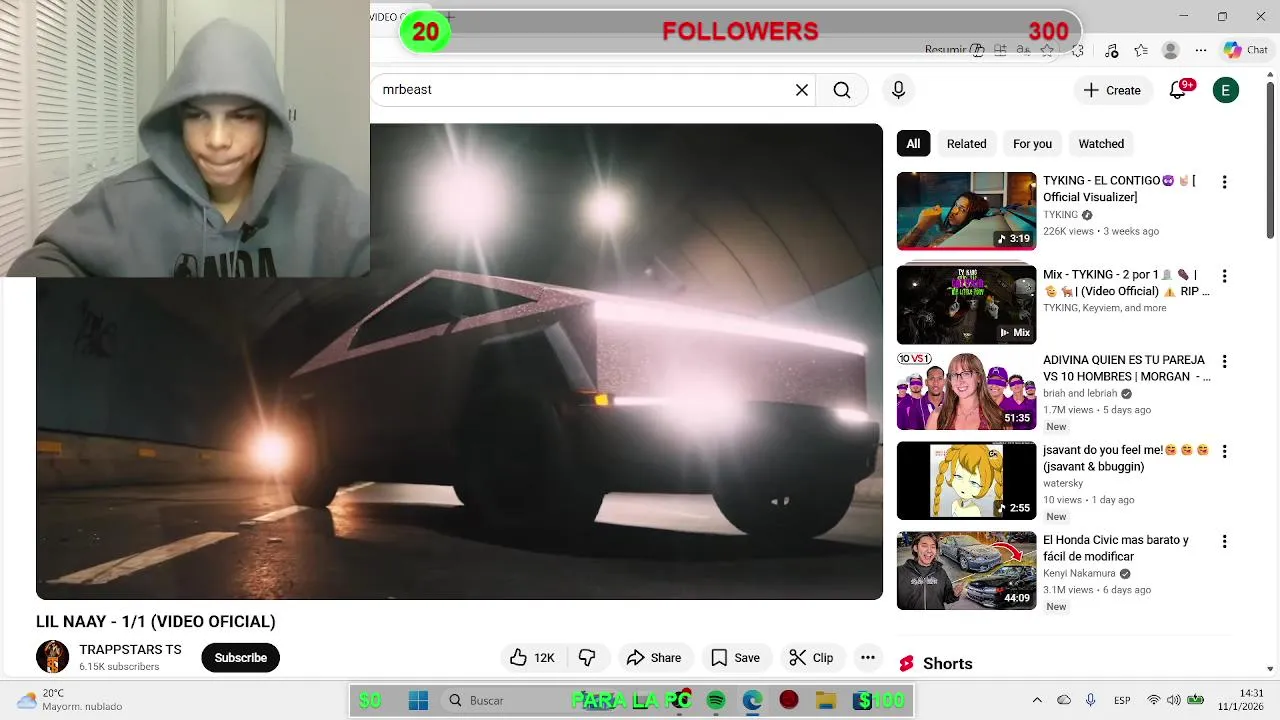
Task: Like the video with 12K likes
Action: tap(533, 657)
